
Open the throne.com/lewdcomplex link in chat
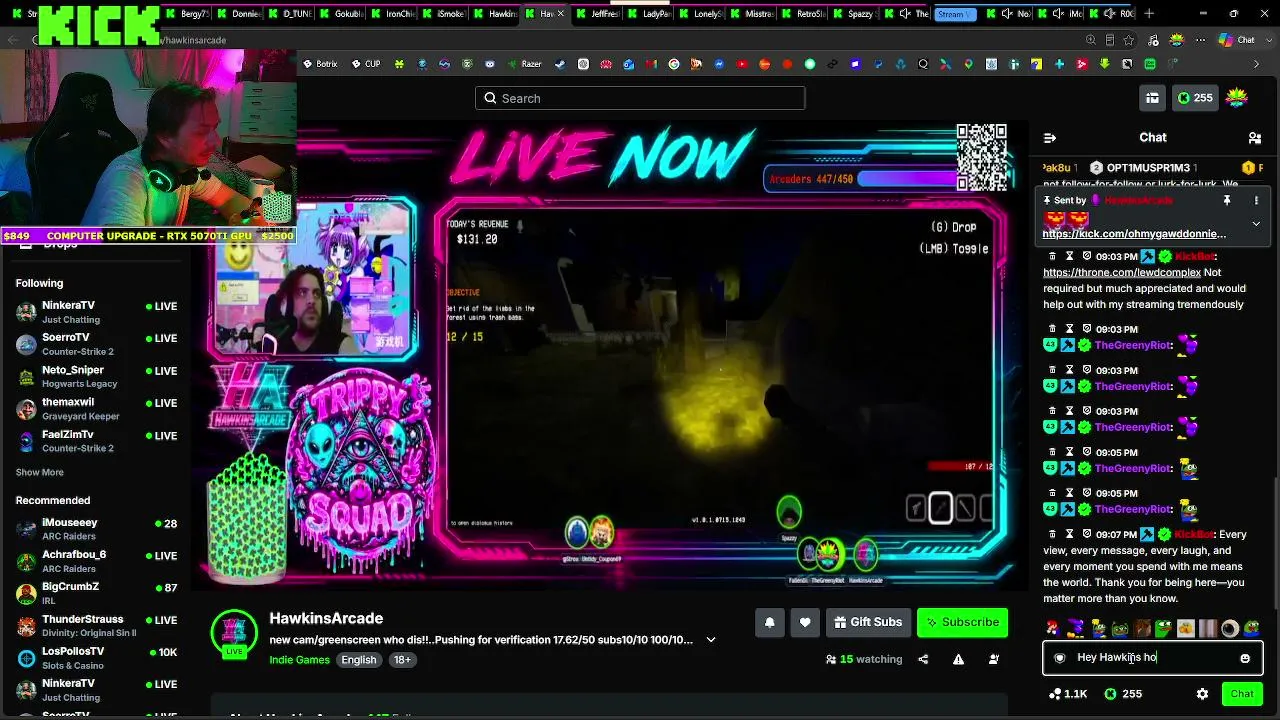click(x=1122, y=272)
